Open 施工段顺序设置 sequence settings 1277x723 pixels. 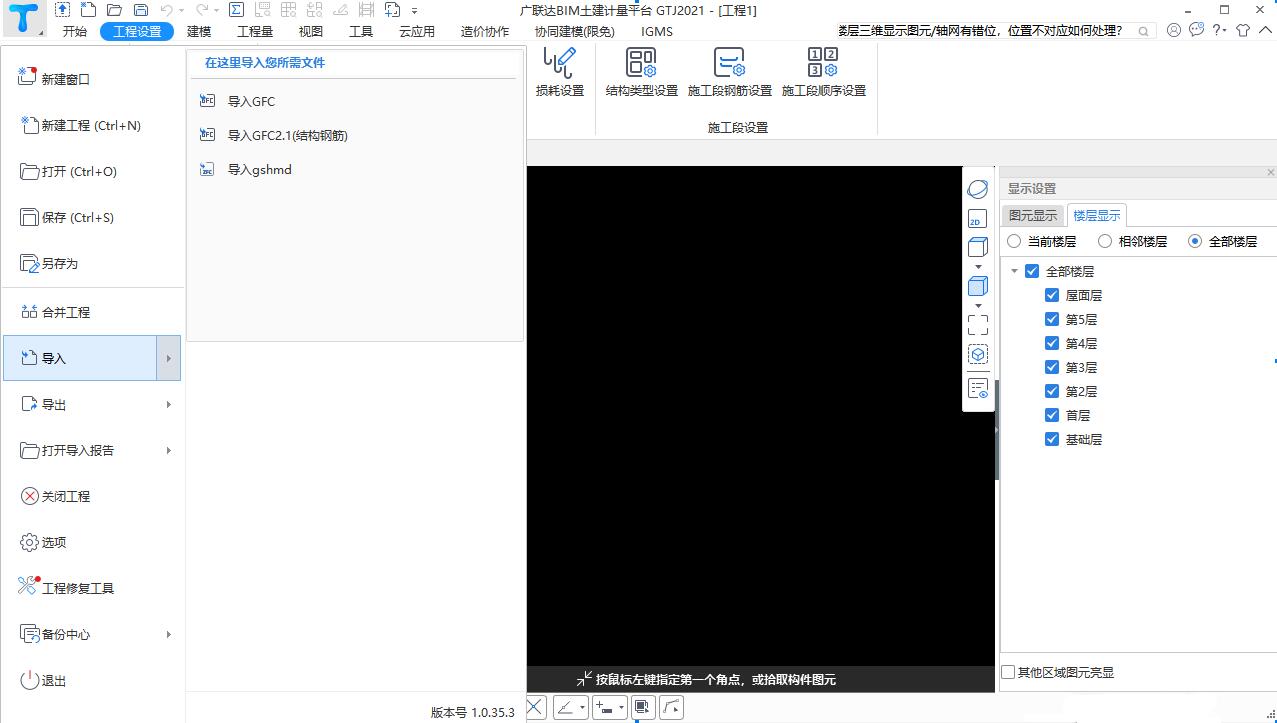coord(823,72)
